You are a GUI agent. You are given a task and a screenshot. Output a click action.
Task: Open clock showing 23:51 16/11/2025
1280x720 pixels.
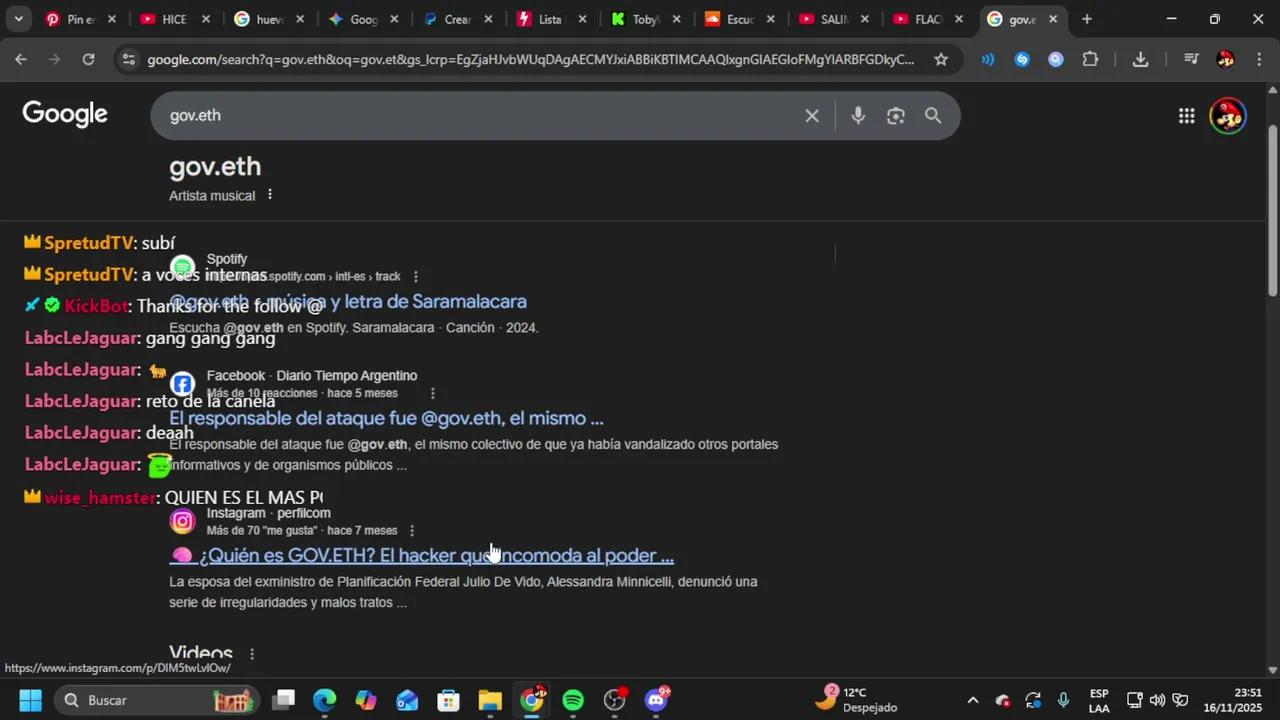[1233, 700]
